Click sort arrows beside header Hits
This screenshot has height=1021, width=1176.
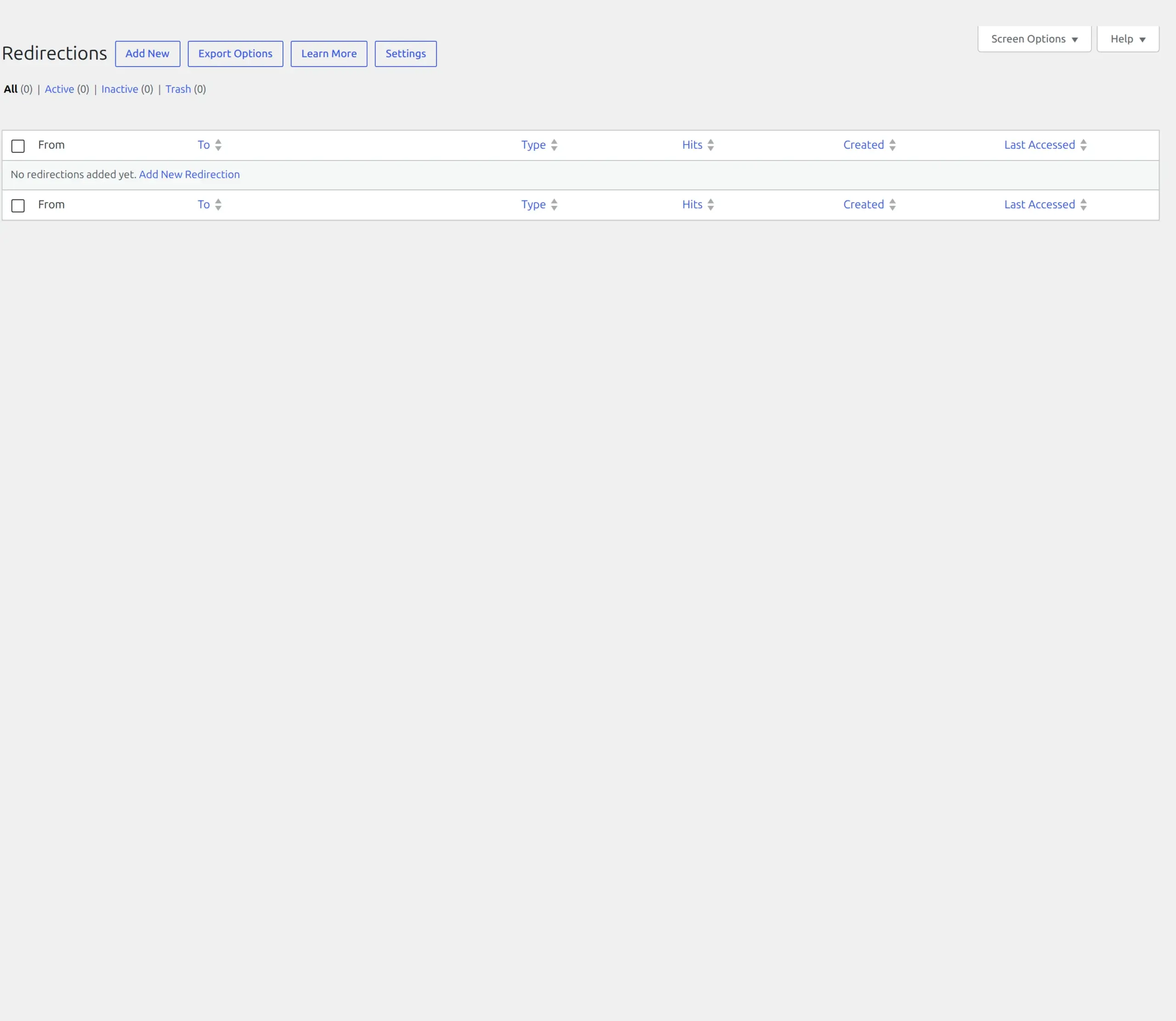coord(711,145)
